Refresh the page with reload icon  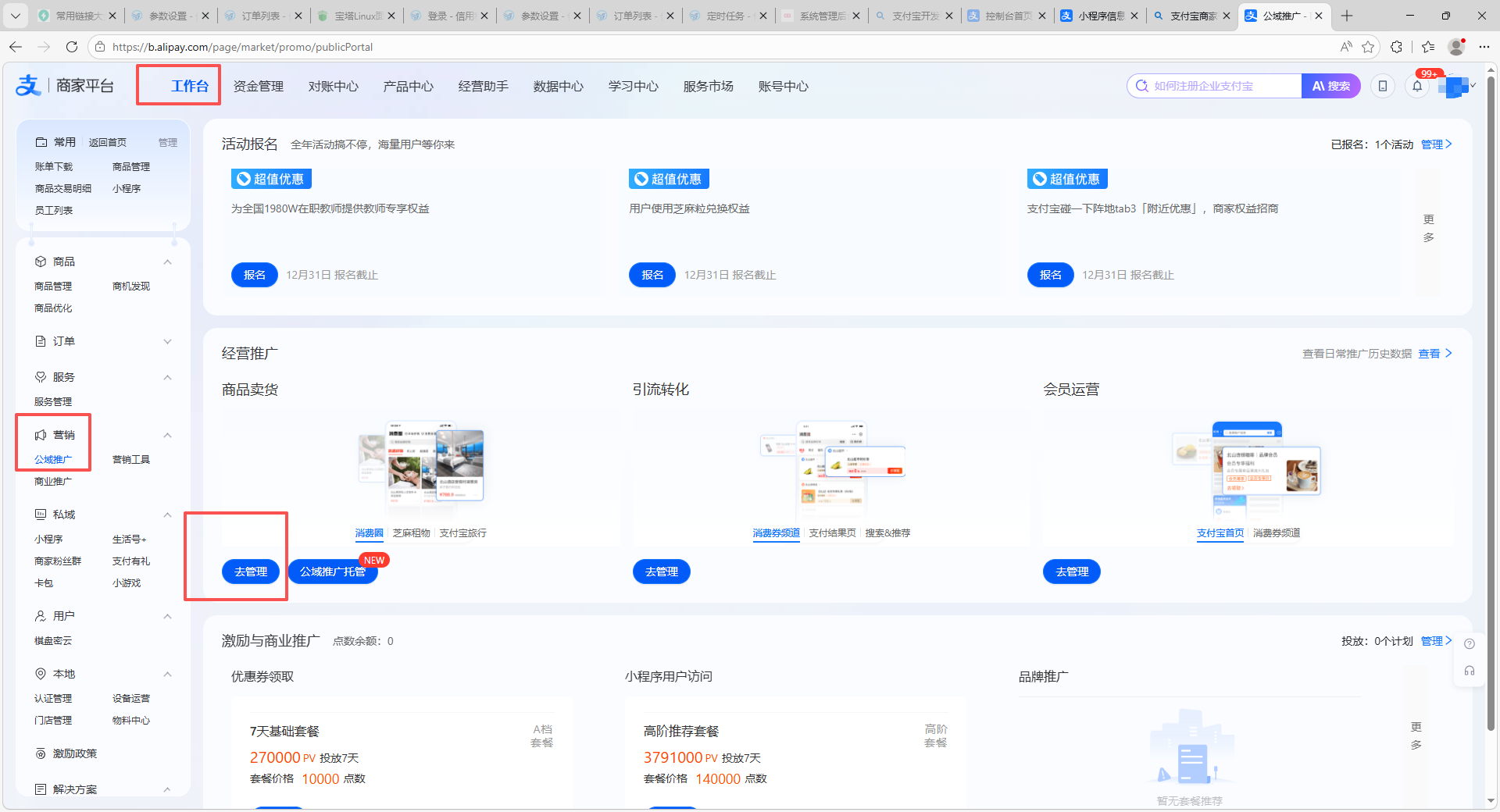pyautogui.click(x=72, y=47)
